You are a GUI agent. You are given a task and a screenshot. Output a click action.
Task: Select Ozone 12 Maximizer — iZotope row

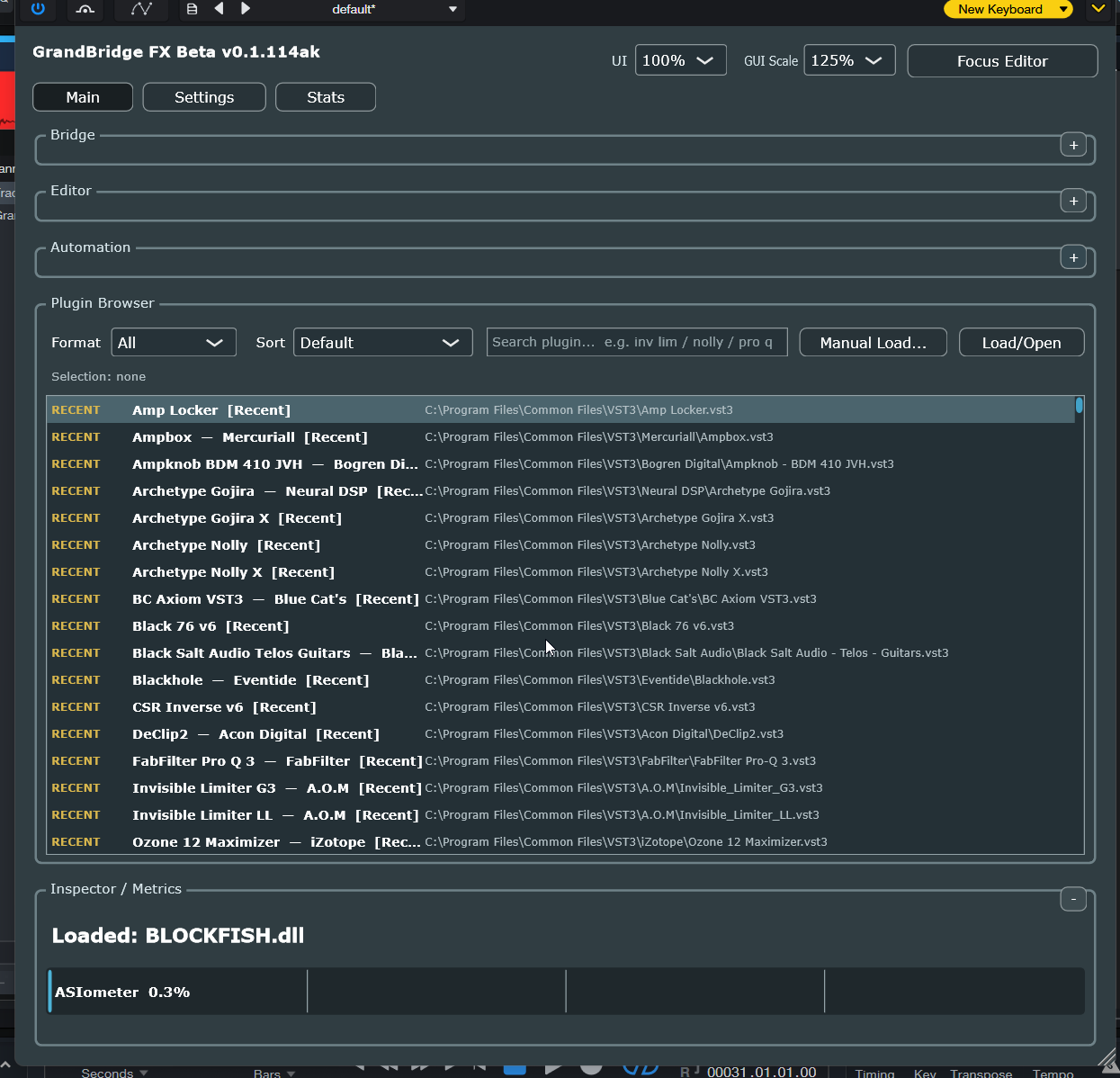(560, 841)
